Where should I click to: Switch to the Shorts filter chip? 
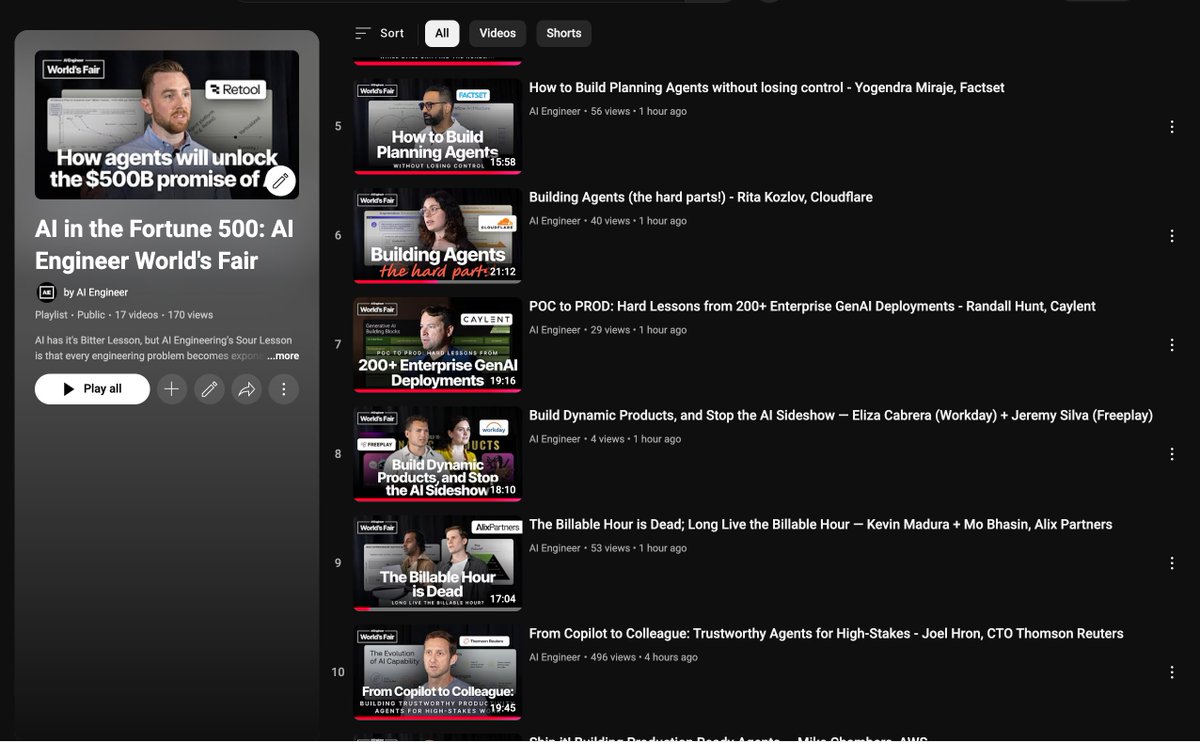(x=564, y=33)
